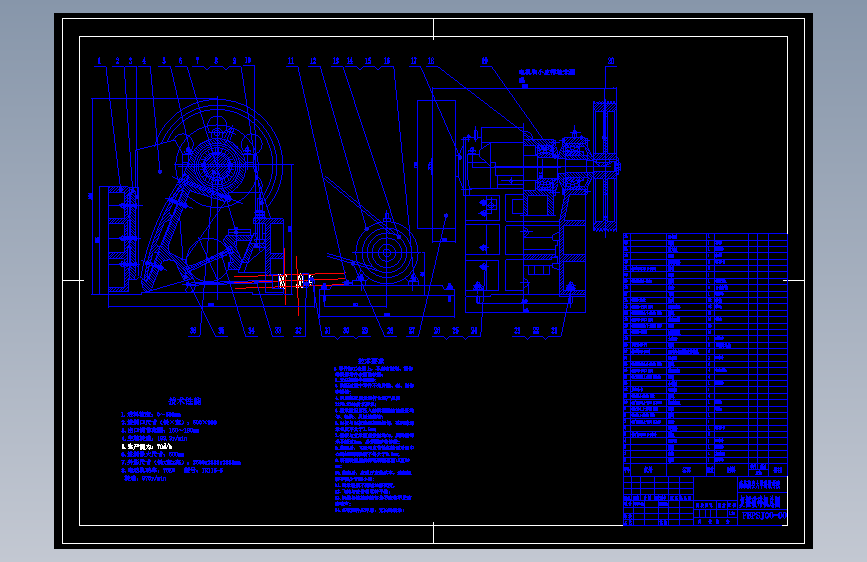Select part callout number 17
Screen dimensions: 867x562
(x=414, y=61)
